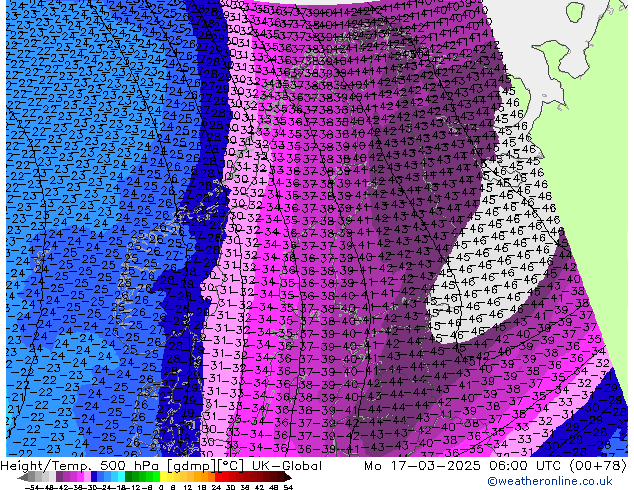Click the dark maroon swatch at legend end
634x490 pixels.
pos(281,477)
